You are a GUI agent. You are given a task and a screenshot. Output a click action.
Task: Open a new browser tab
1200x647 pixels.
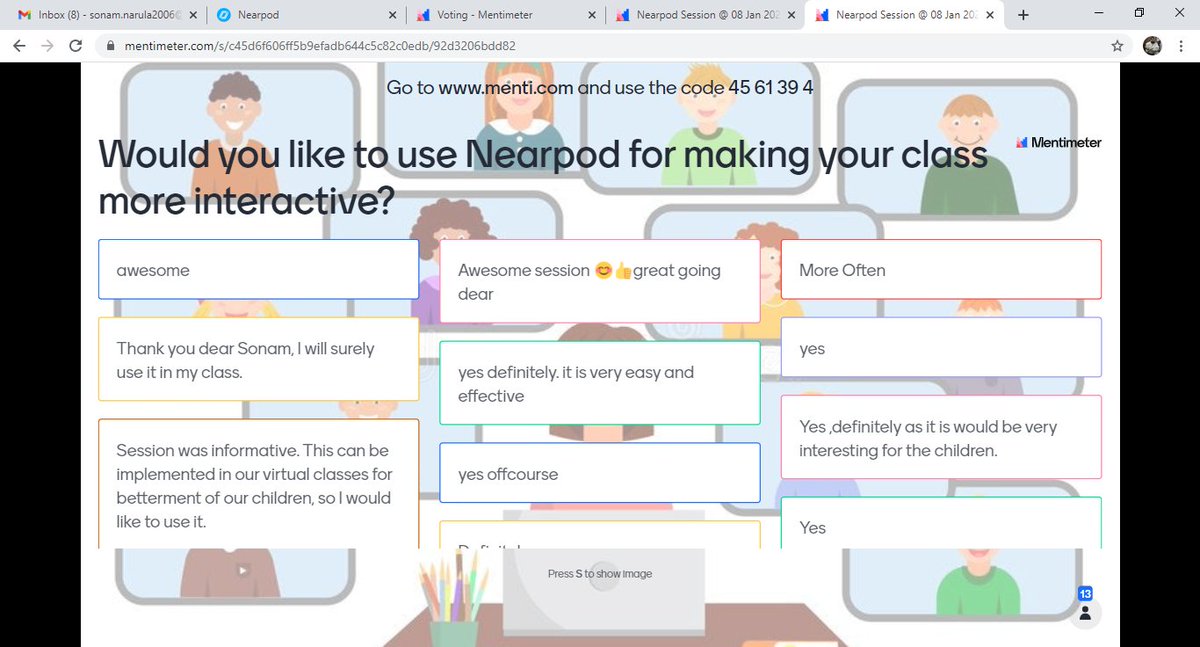(1023, 15)
